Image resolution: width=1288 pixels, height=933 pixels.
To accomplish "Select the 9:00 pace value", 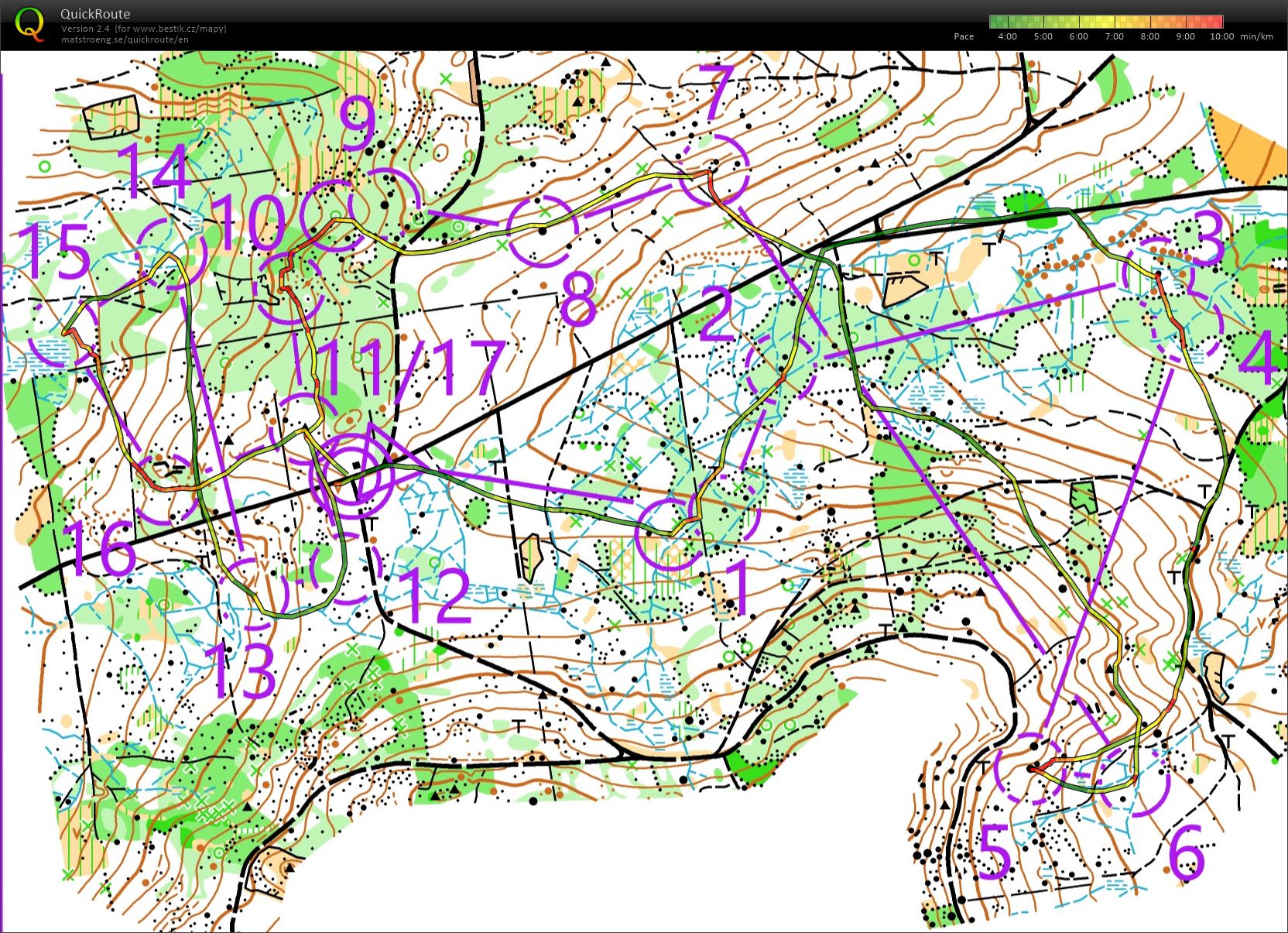I will (x=1186, y=36).
